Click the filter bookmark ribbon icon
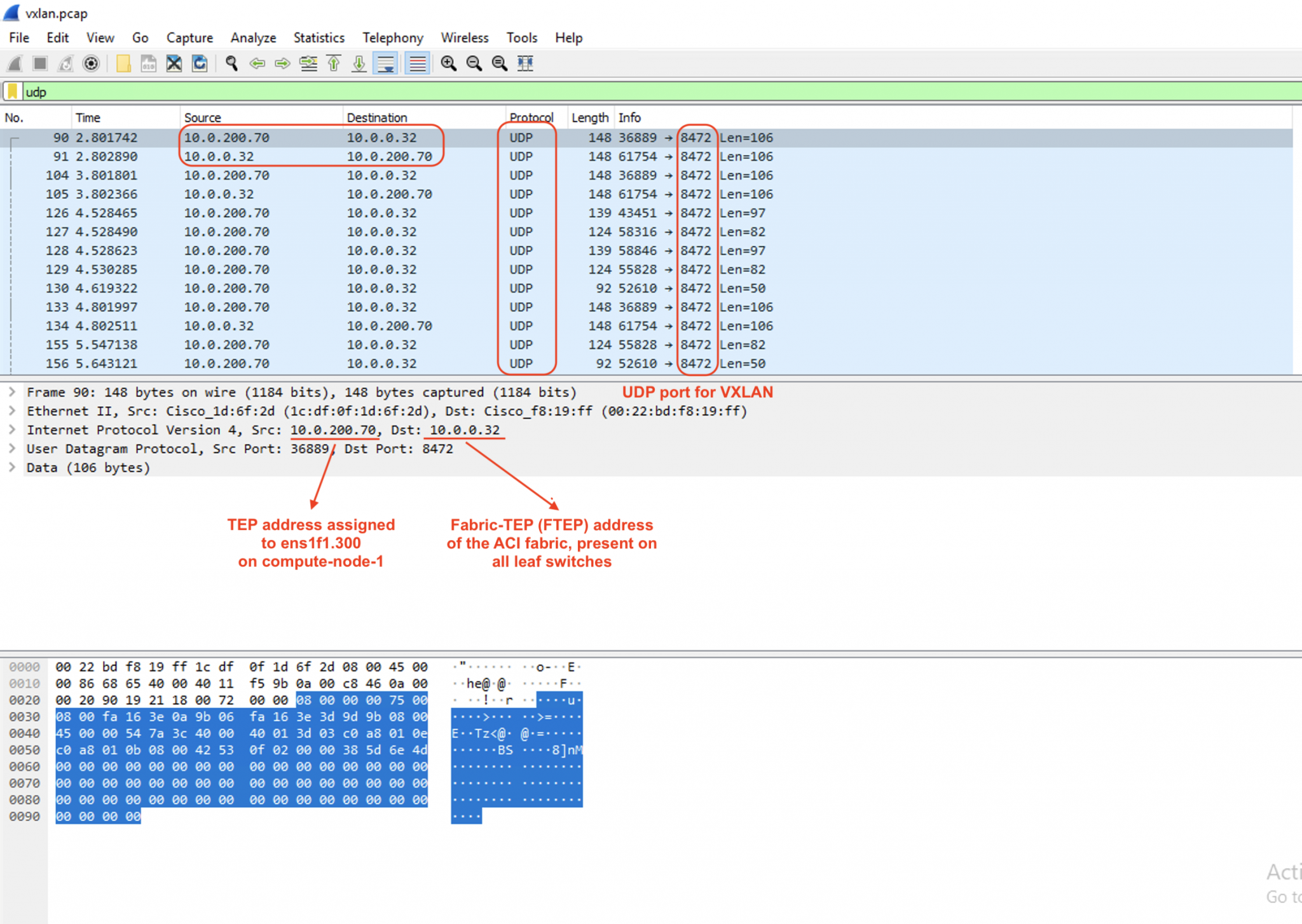This screenshot has width=1302, height=924. (x=13, y=92)
